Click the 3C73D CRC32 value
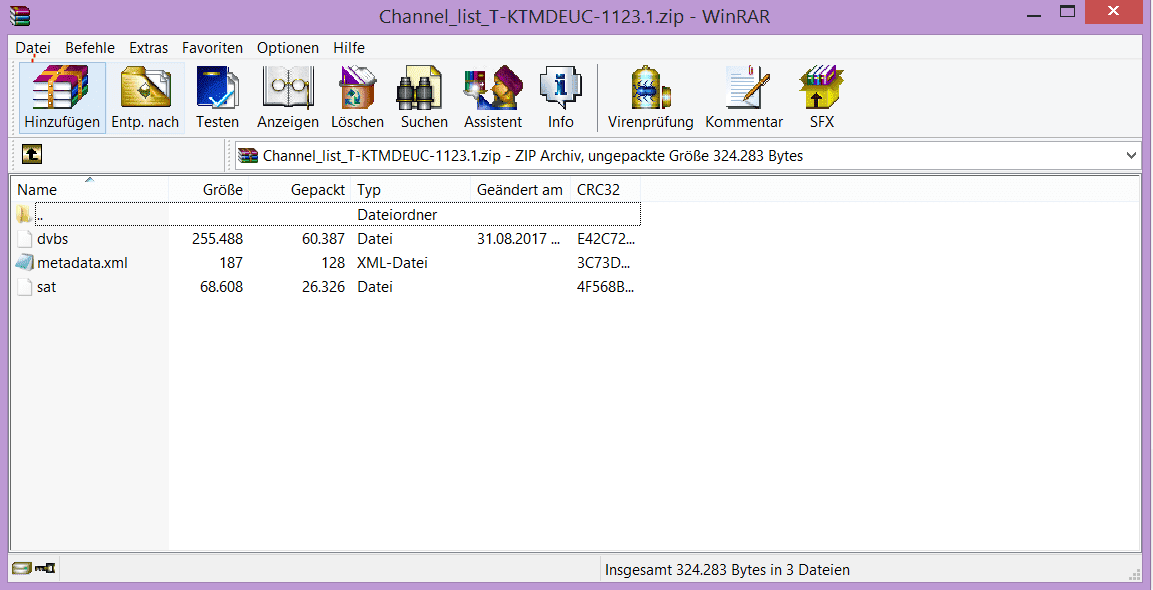Screen dimensions: 1153x590 (x=604, y=263)
